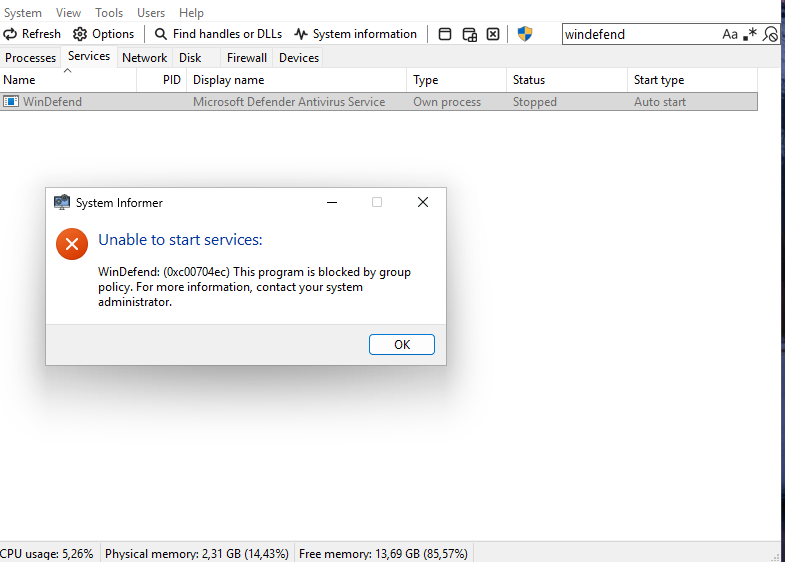The height and width of the screenshot is (562, 785).
Task: Click Free memory in status bar
Action: 383,553
